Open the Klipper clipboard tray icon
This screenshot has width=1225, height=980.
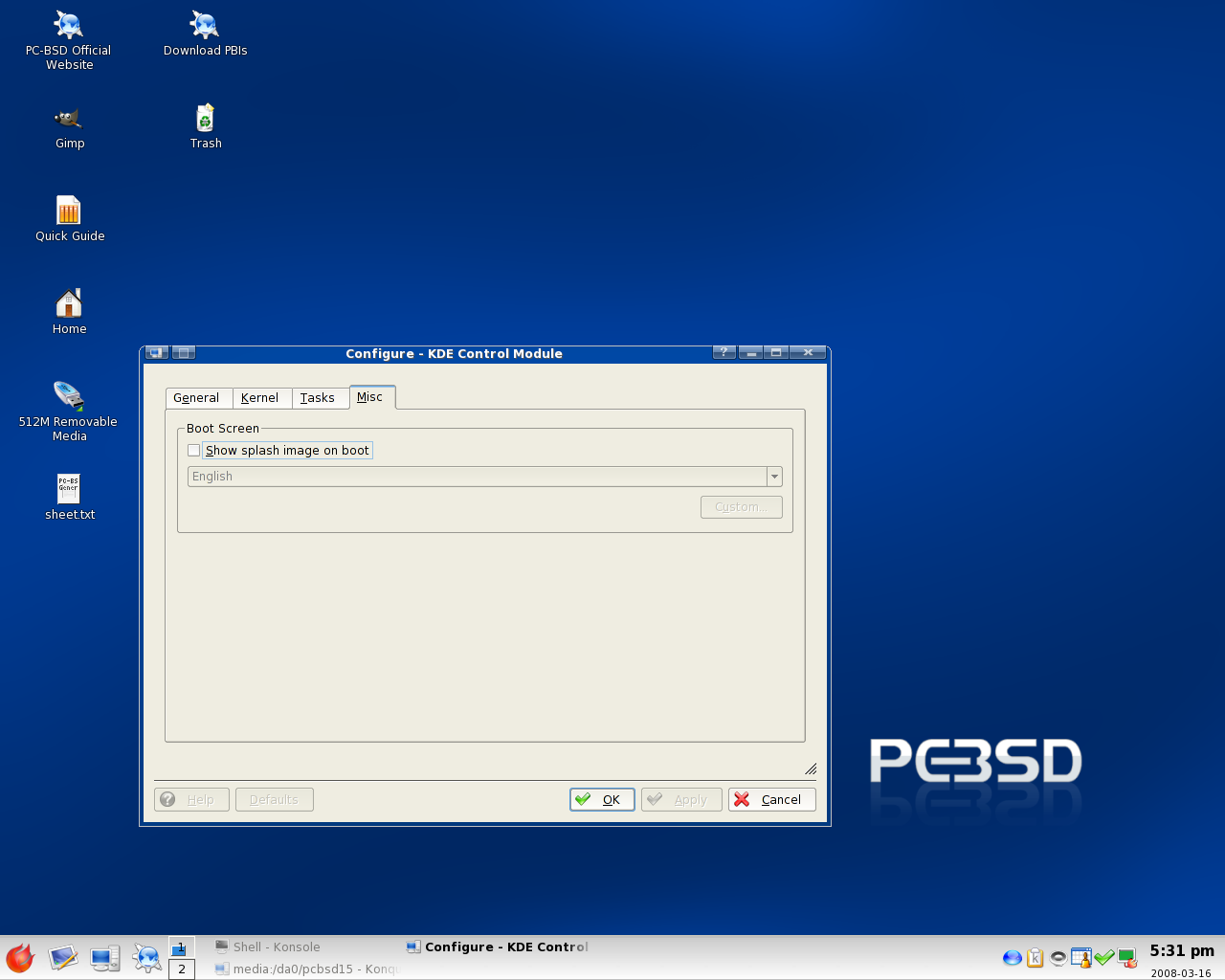[x=1035, y=957]
